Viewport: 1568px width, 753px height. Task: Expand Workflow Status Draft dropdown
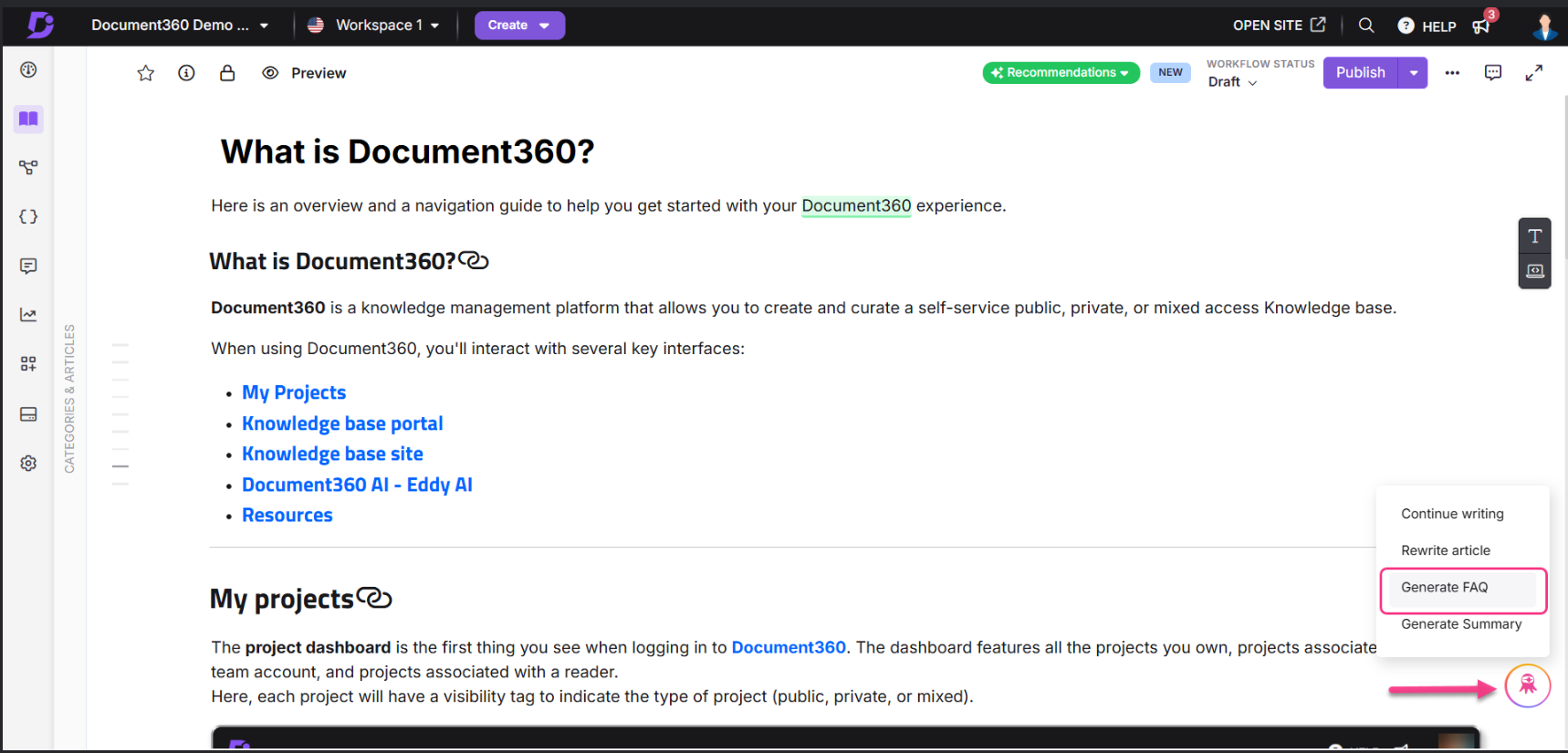click(x=1232, y=82)
